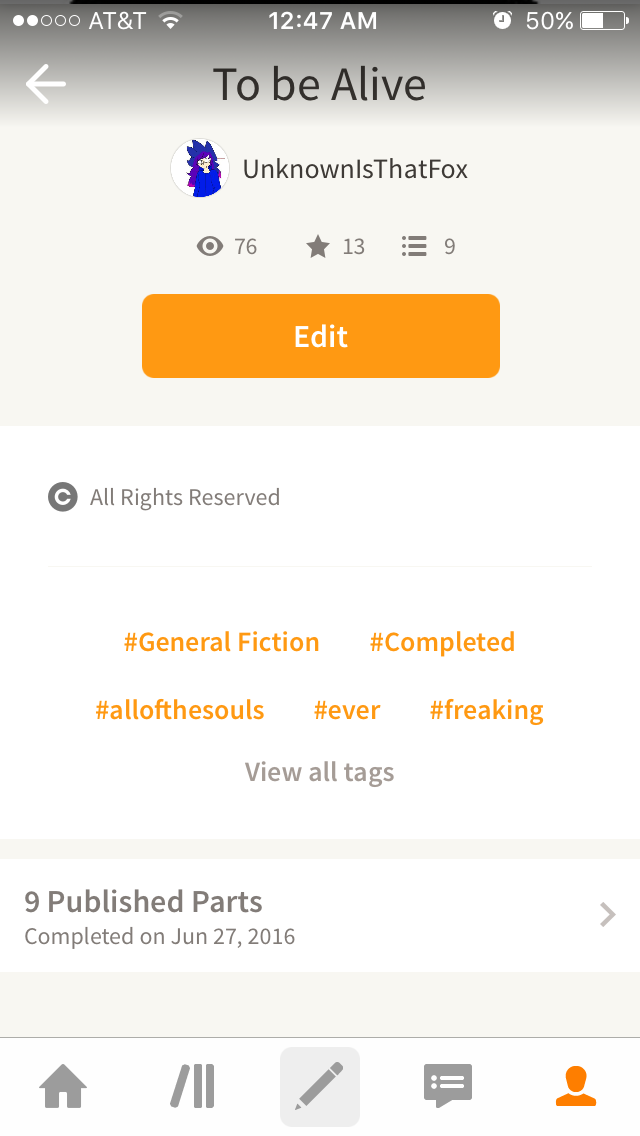Image resolution: width=640 pixels, height=1136 pixels.
Task: Tap the pencil Write icon
Action: (320, 1086)
